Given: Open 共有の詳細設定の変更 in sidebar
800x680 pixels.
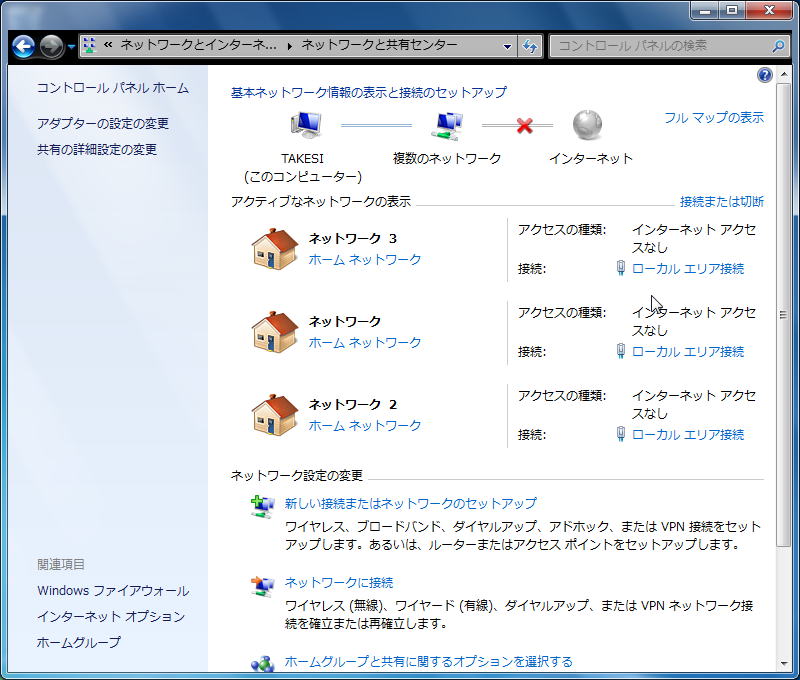Looking at the screenshot, I should coord(97,149).
